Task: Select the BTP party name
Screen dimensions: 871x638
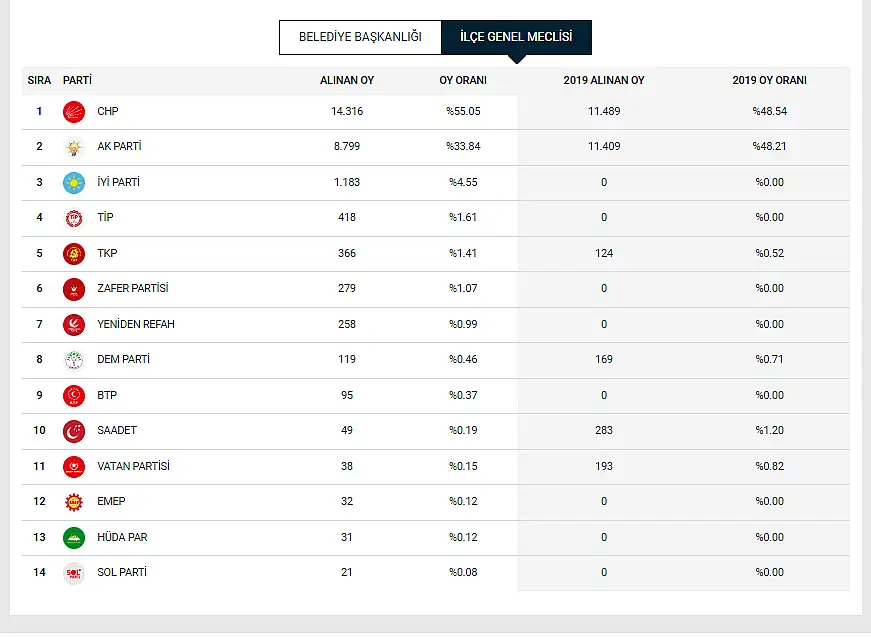Action: [107, 395]
